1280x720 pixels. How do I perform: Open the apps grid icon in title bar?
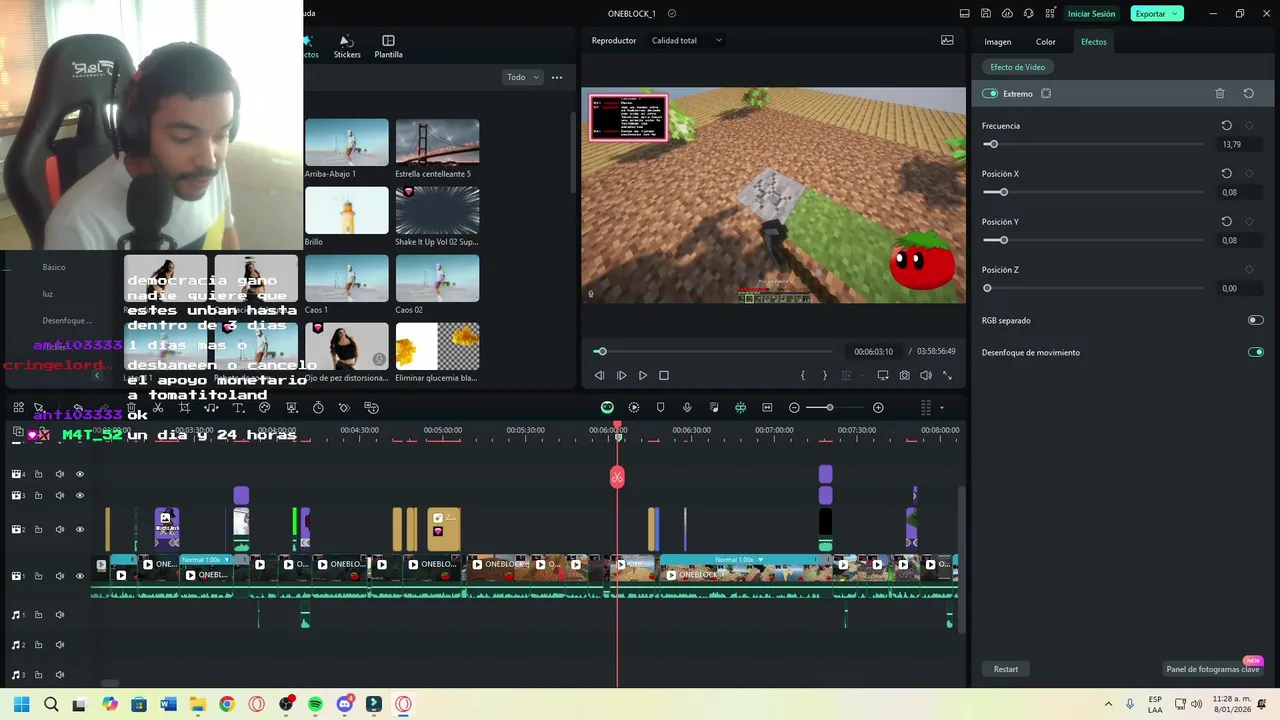(1049, 14)
